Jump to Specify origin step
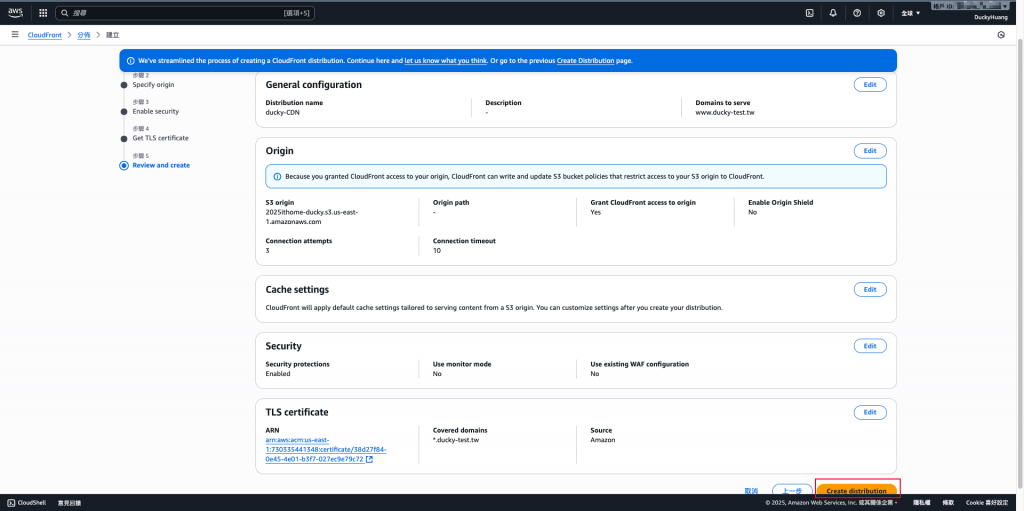Screen dimensions: 1024x511 pos(153,84)
